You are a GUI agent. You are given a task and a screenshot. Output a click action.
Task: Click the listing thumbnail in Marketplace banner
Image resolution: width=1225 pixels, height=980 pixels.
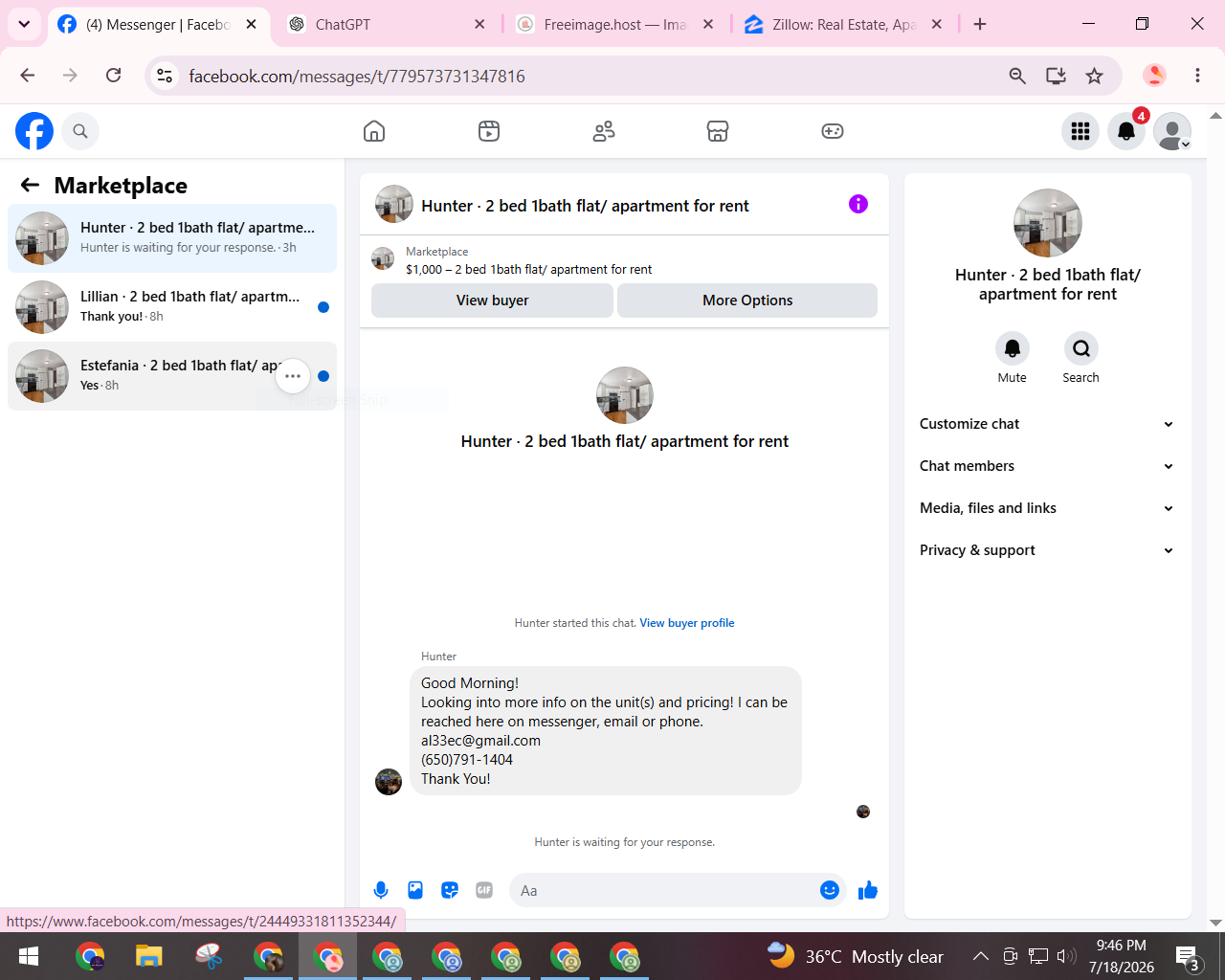click(383, 258)
